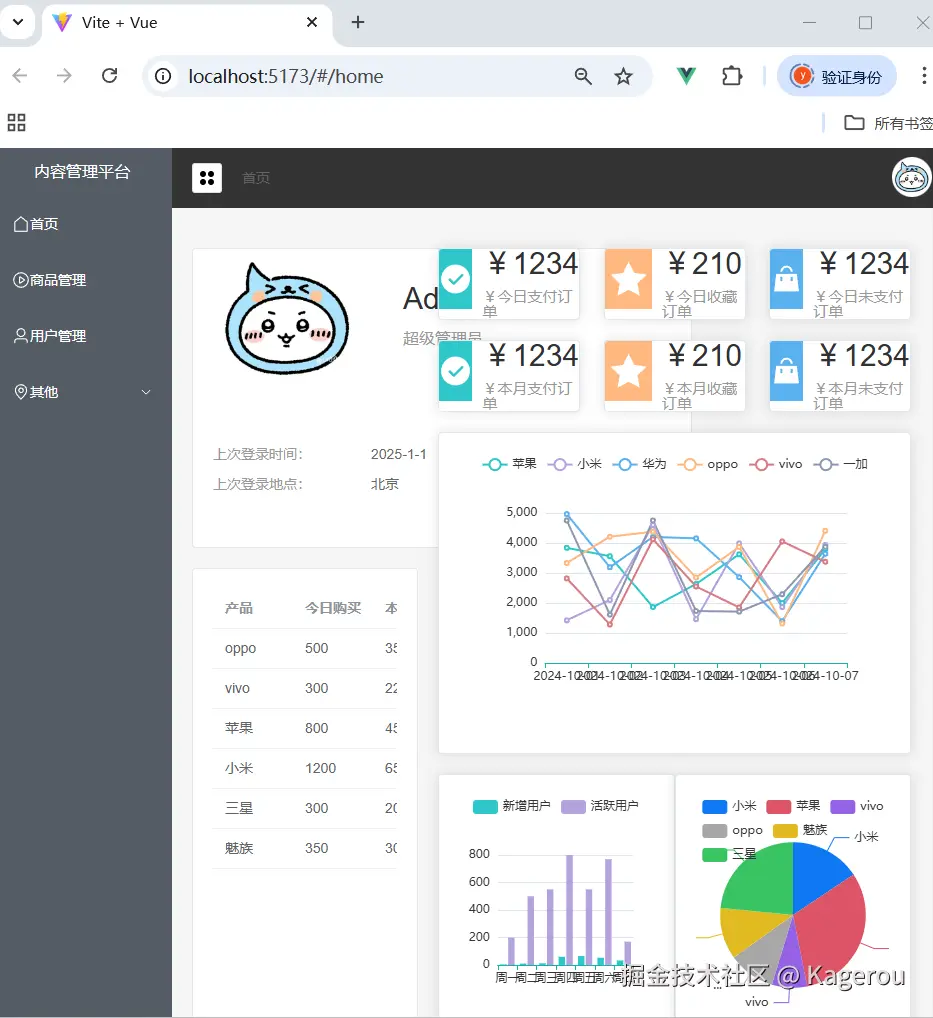Click the sidebar collapse grid icon in header
The image size is (933, 1018).
click(206, 178)
